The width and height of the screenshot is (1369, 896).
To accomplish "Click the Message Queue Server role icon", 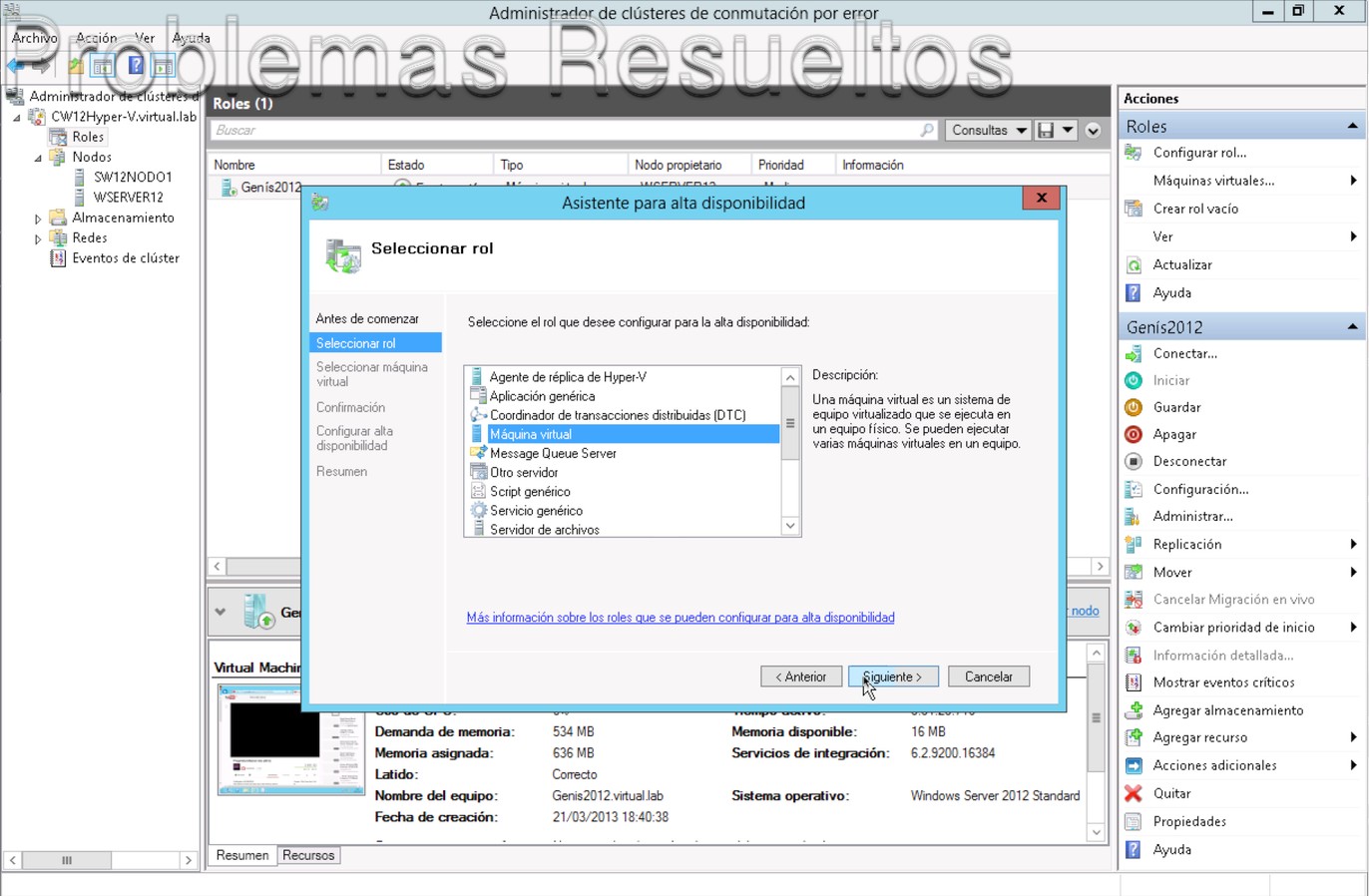I will [x=479, y=453].
